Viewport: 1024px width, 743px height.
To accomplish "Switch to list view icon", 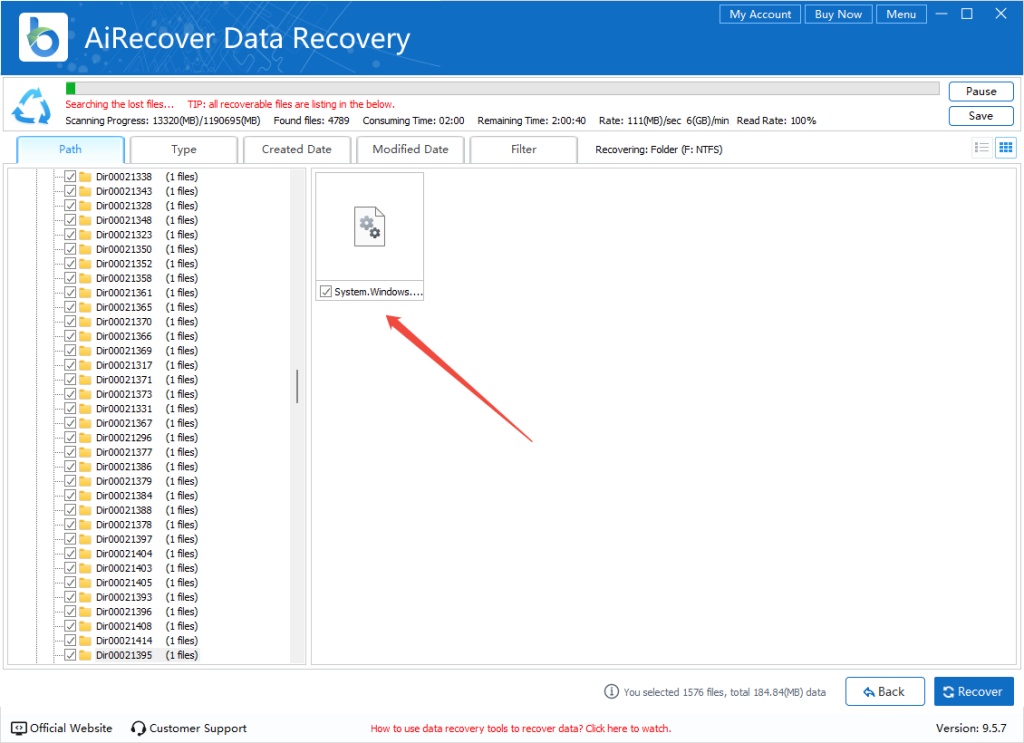I will [x=982, y=148].
